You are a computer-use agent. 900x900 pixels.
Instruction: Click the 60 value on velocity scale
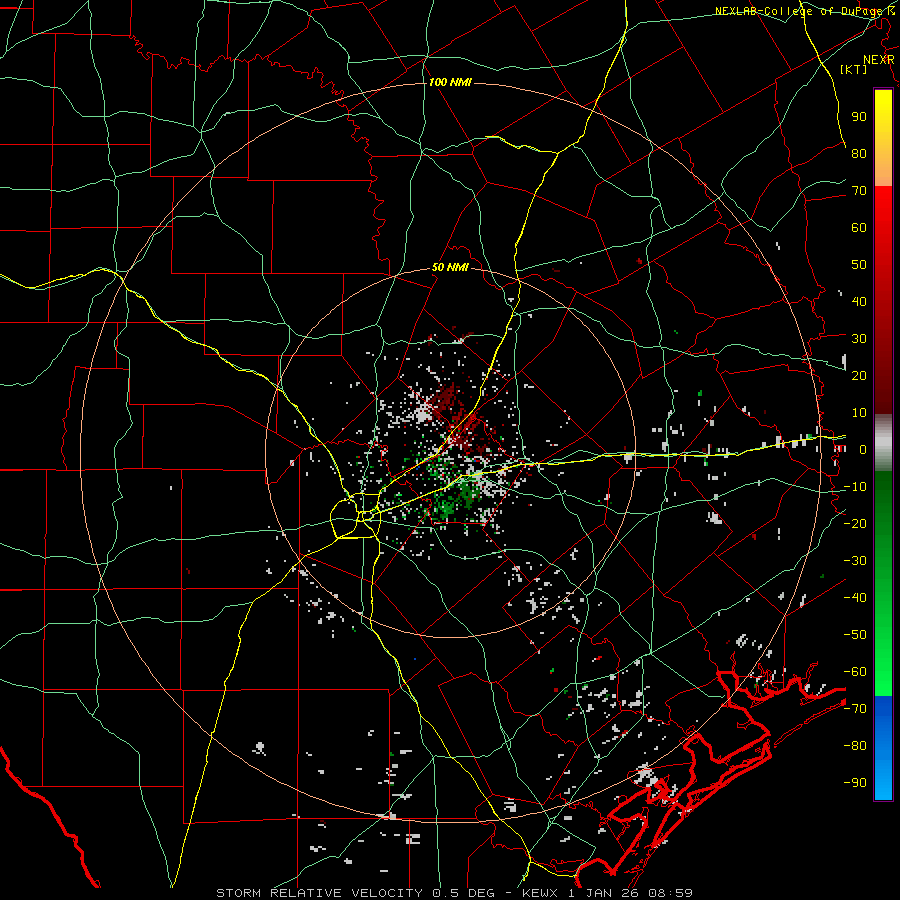[x=859, y=227]
